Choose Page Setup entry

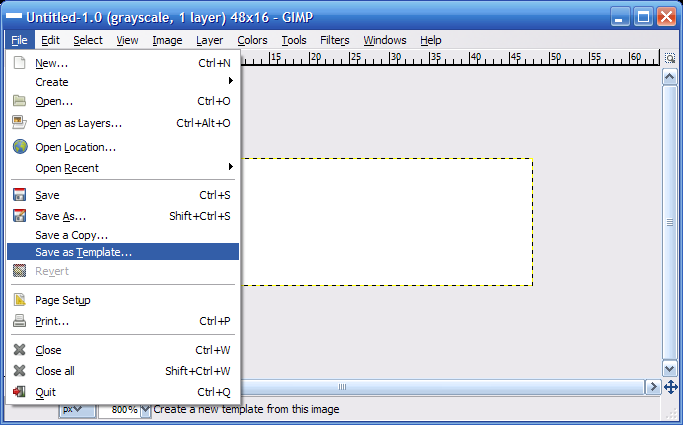[123, 300]
